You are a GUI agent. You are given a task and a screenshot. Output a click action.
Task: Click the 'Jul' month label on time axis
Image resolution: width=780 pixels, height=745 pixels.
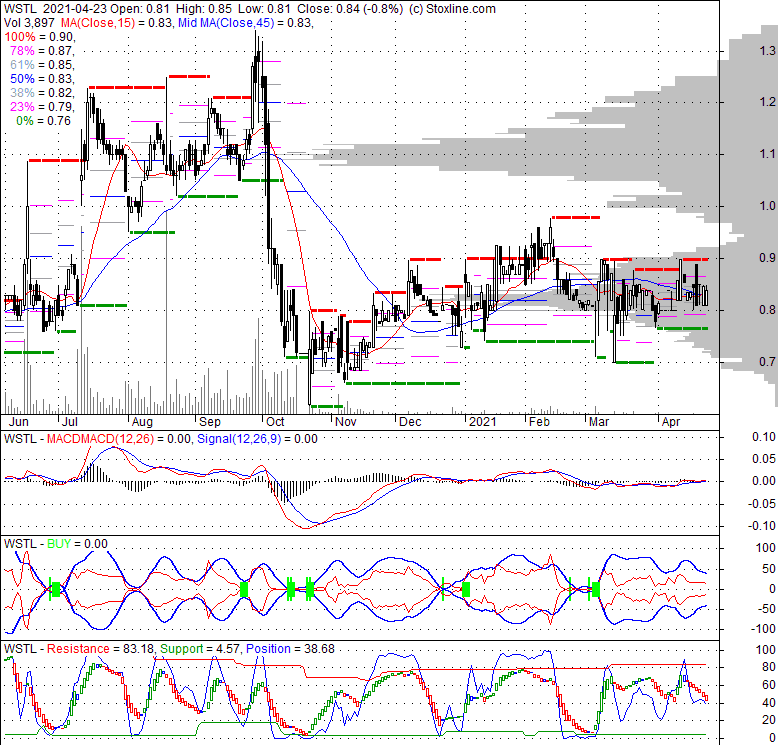[70, 422]
